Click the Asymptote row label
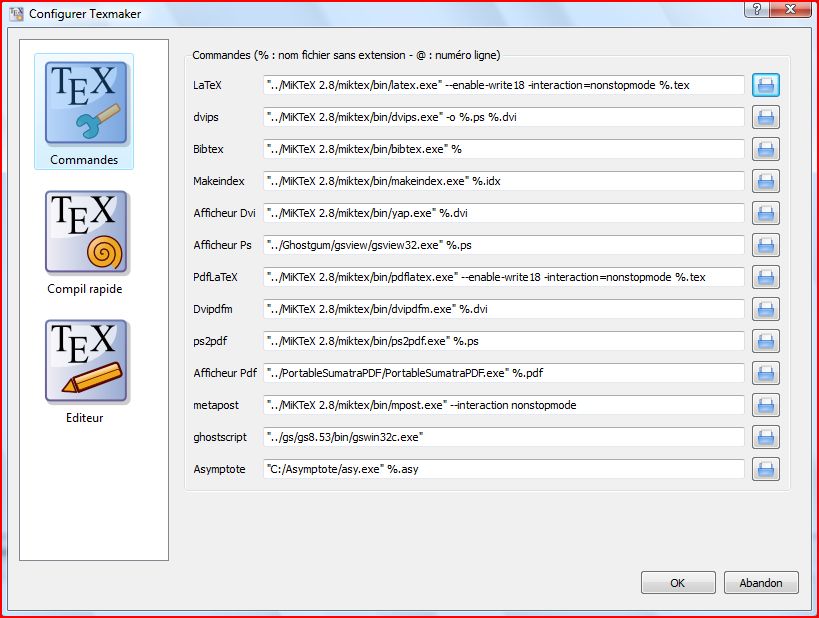819x618 pixels. coord(219,469)
